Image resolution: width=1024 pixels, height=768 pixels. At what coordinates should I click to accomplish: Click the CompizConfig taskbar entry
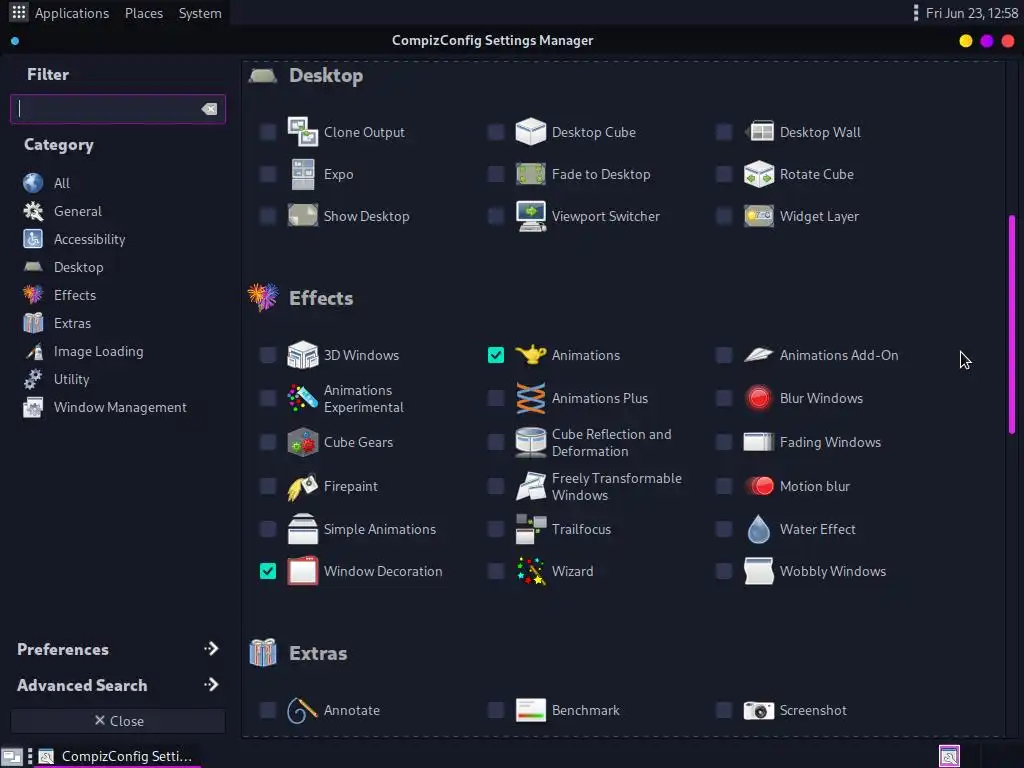(116, 756)
